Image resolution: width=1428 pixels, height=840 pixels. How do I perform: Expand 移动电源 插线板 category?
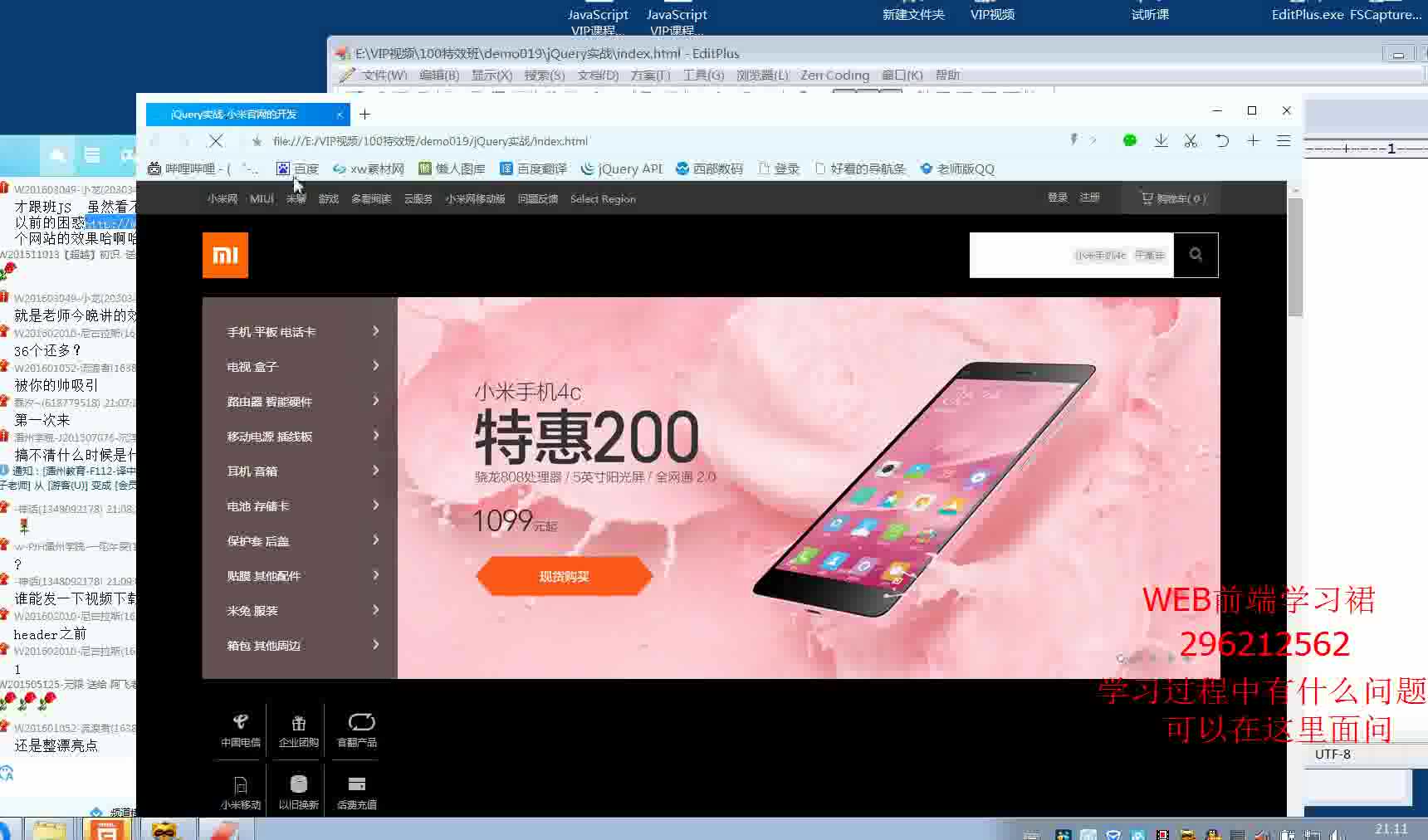tap(300, 437)
